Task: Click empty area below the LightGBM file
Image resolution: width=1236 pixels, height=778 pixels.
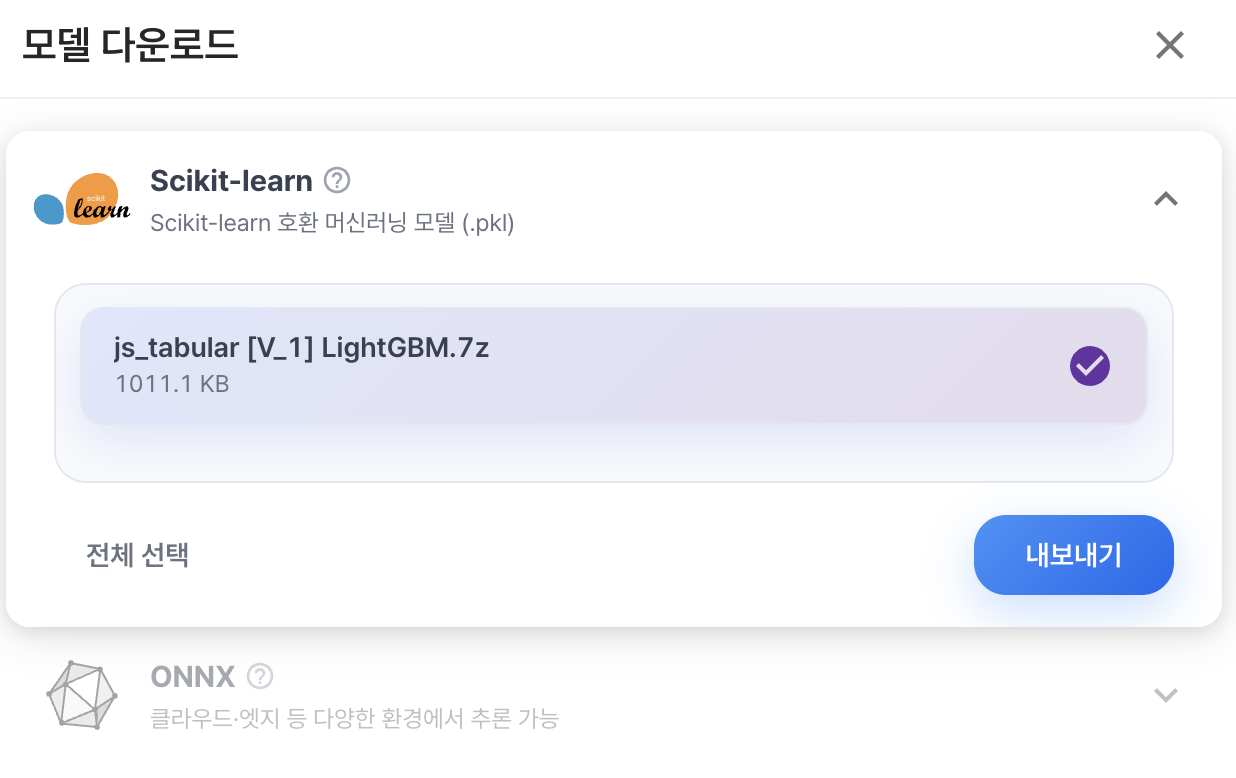Action: (x=613, y=453)
